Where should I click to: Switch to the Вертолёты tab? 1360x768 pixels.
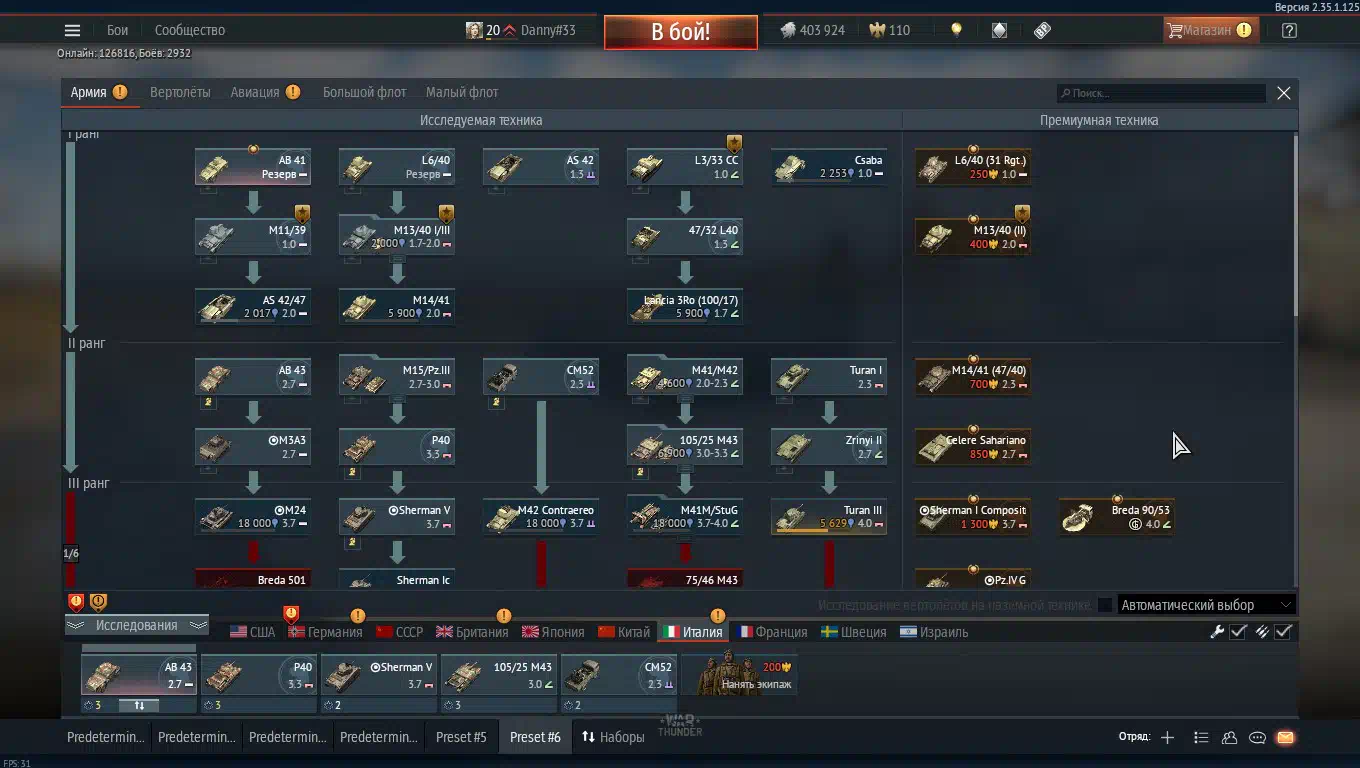coord(180,92)
